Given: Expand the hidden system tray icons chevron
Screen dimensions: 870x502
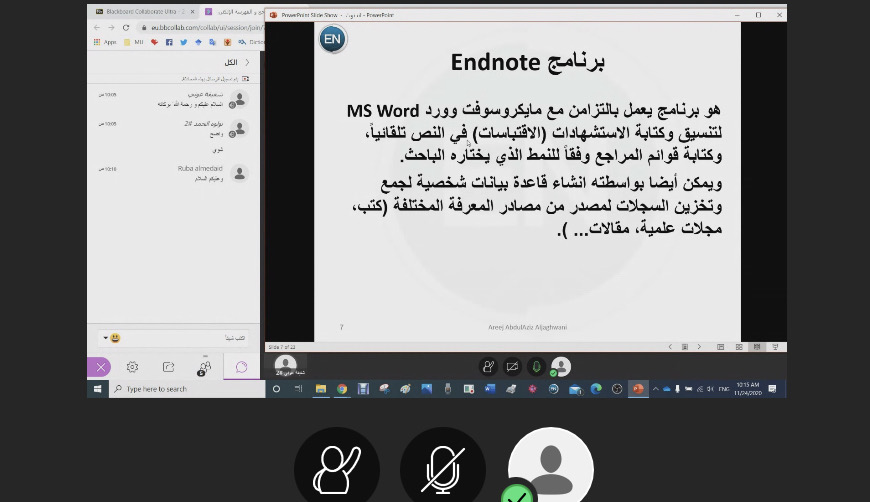Looking at the screenshot, I should tap(655, 389).
